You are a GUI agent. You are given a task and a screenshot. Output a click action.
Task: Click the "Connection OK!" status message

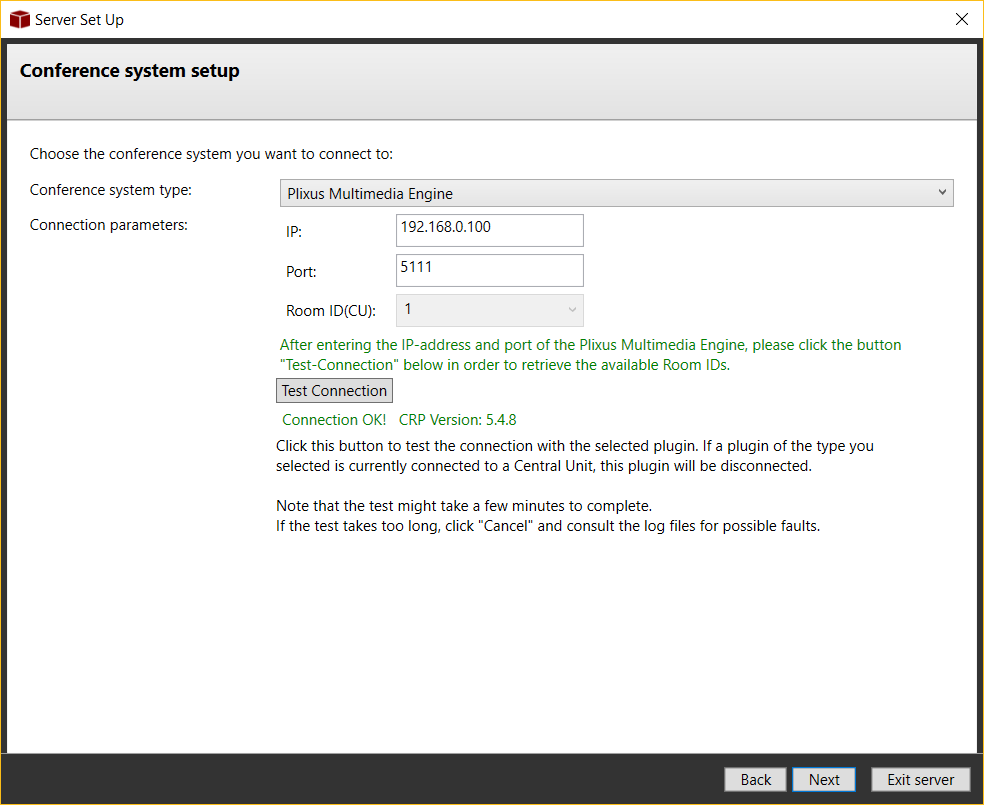[x=334, y=420]
